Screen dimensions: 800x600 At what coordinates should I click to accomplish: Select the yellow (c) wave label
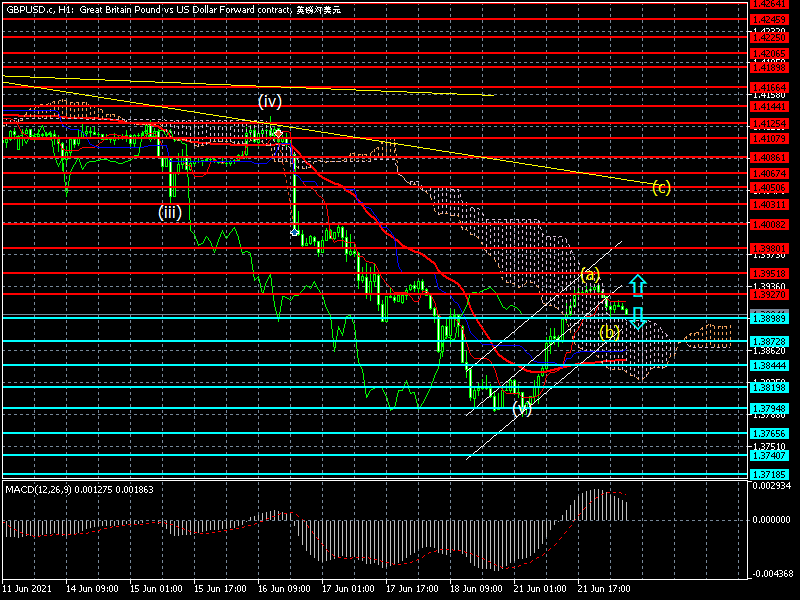tap(661, 188)
